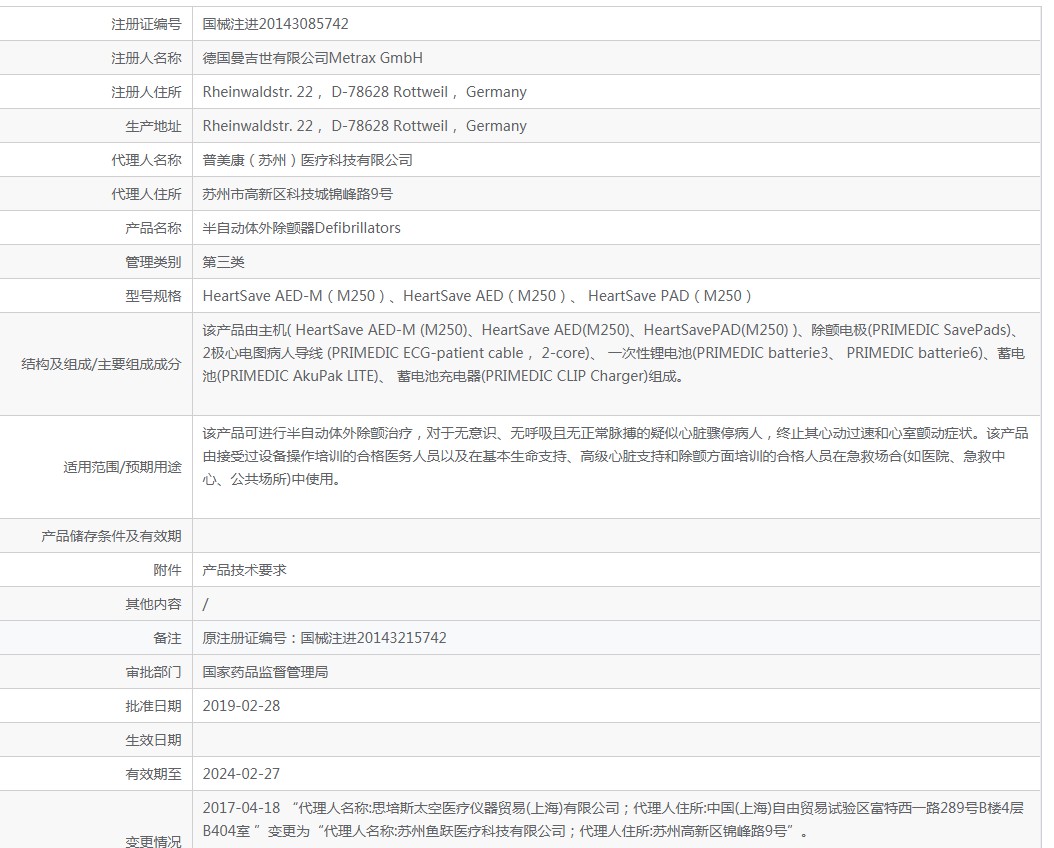The height and width of the screenshot is (848, 1054).
Task: Click the slash value beside 其他内容
Action: click(x=206, y=605)
